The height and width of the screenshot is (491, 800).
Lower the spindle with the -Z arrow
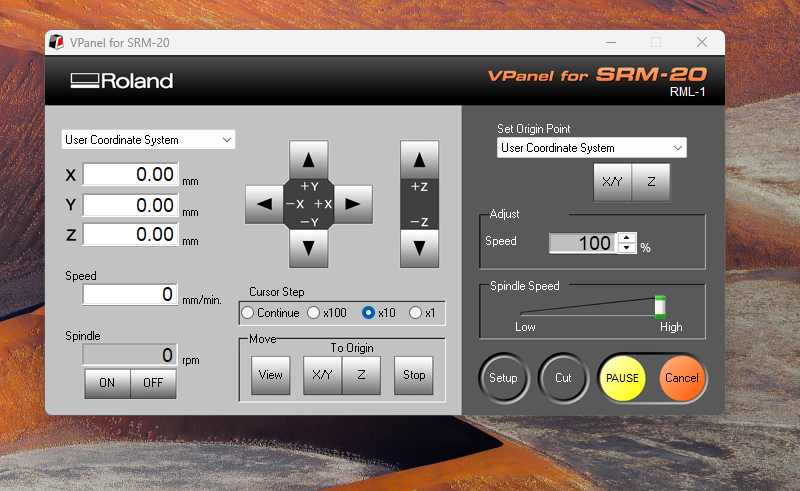point(419,248)
